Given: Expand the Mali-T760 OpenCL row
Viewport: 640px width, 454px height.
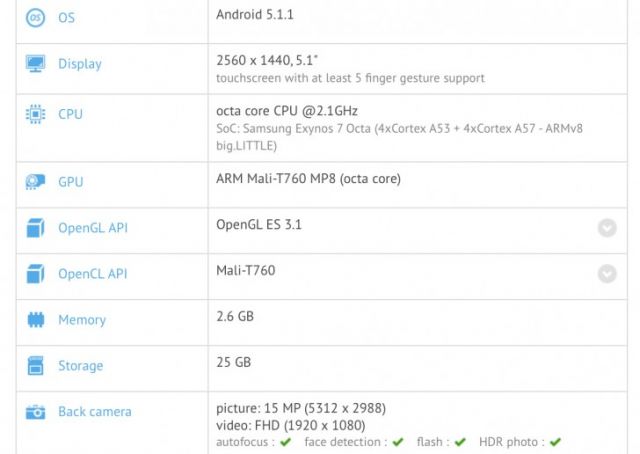Looking at the screenshot, I should click(x=607, y=274).
